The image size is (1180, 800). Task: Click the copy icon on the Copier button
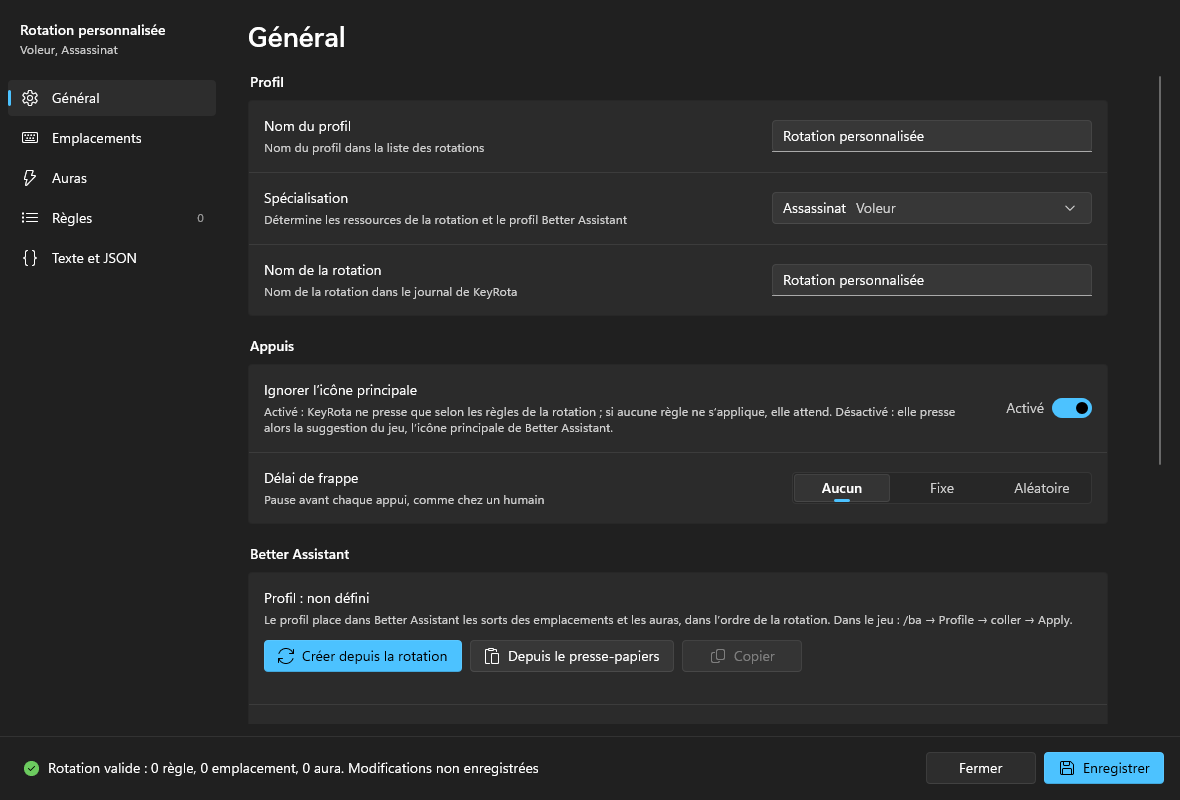click(718, 656)
